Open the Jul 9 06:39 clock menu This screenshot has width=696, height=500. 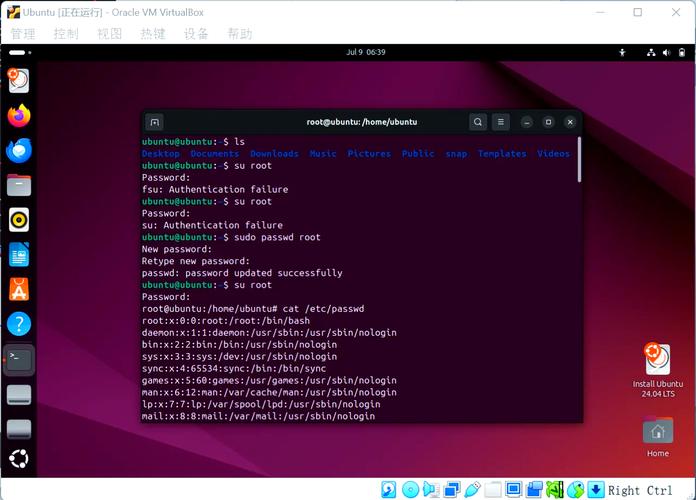click(366, 52)
